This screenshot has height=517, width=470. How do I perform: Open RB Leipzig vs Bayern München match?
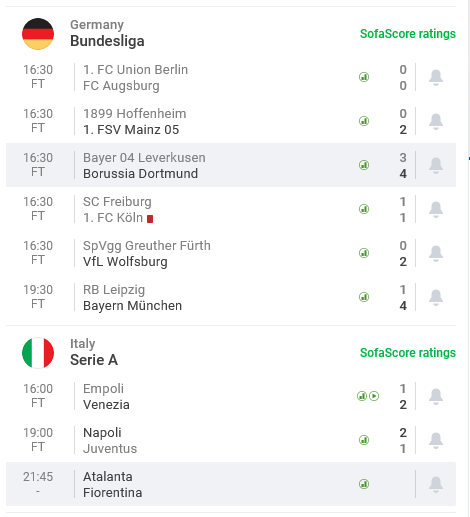click(x=231, y=297)
